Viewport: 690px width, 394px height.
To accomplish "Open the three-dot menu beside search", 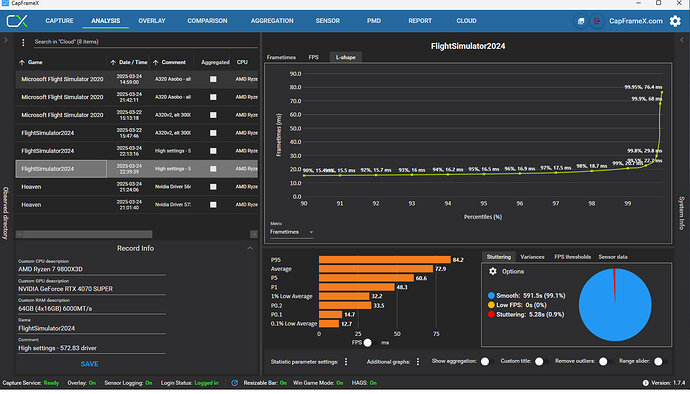I will tap(23, 42).
